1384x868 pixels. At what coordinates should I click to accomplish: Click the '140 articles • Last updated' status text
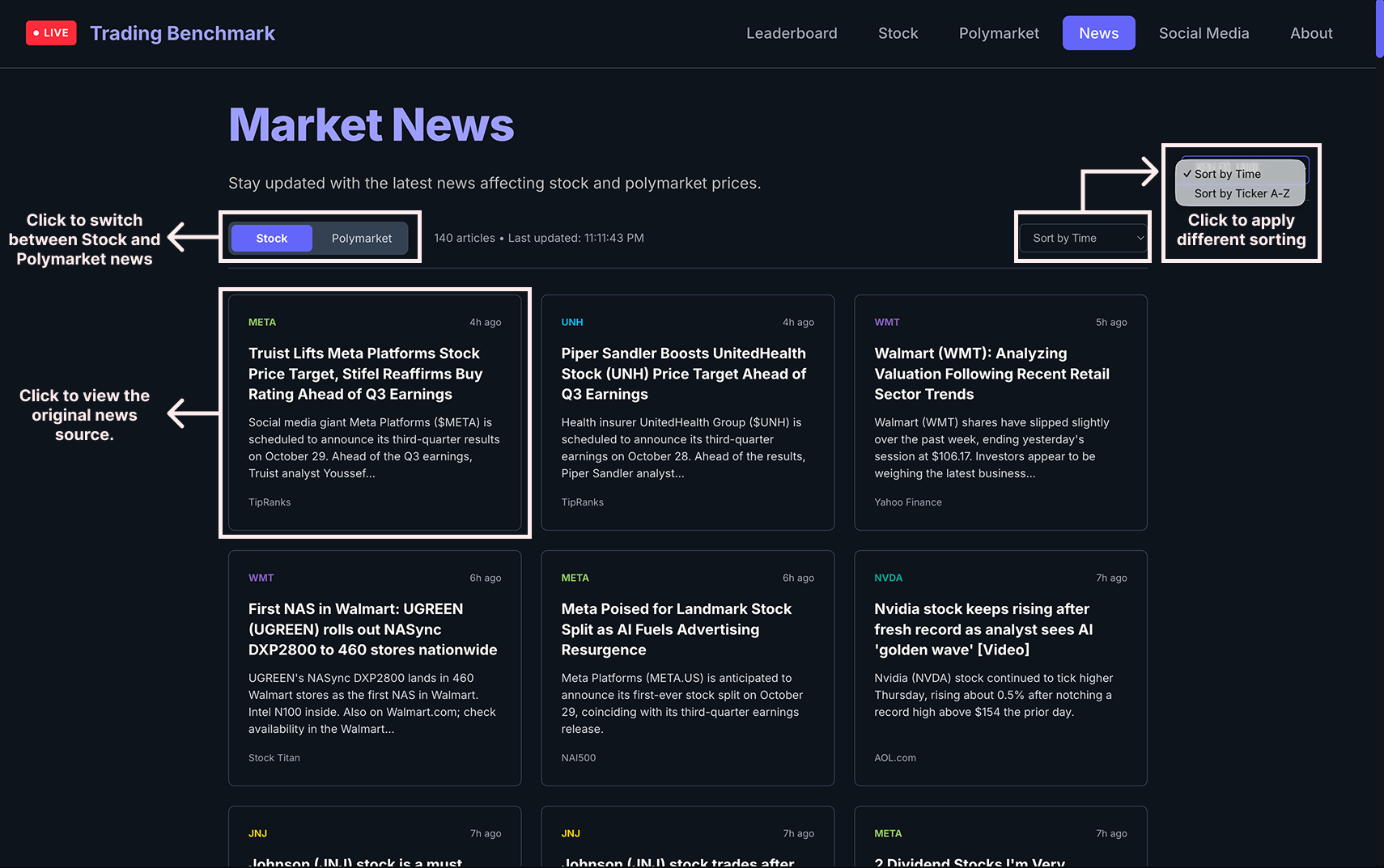click(539, 238)
